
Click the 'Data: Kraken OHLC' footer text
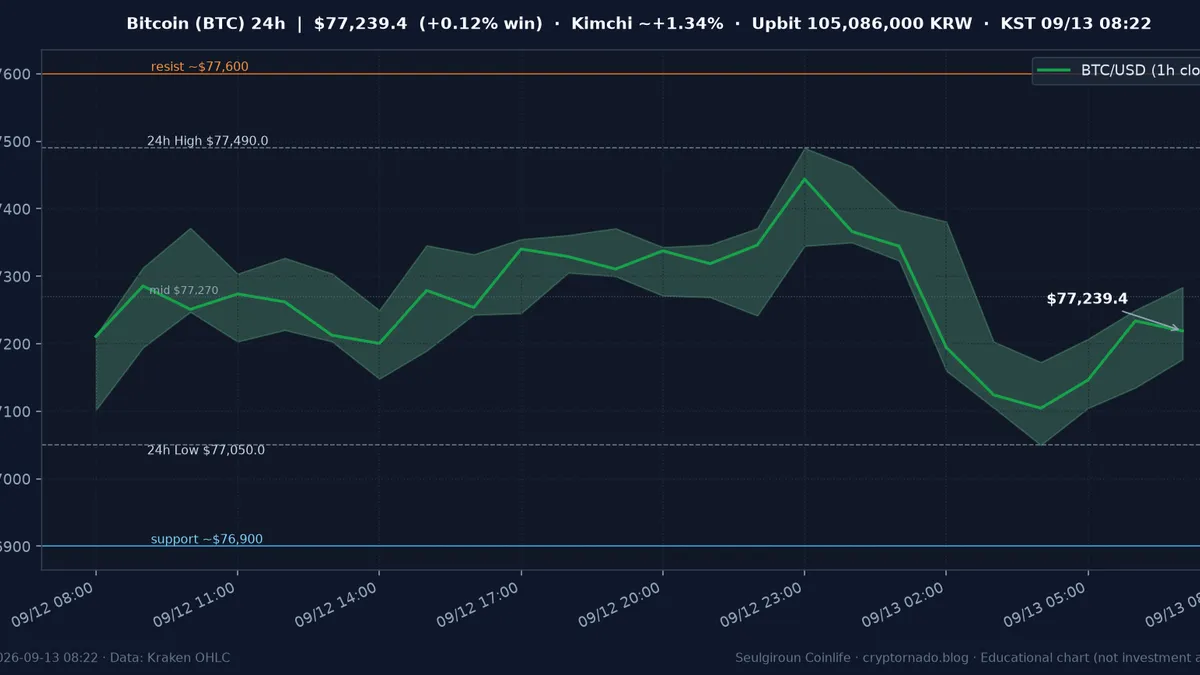169,657
